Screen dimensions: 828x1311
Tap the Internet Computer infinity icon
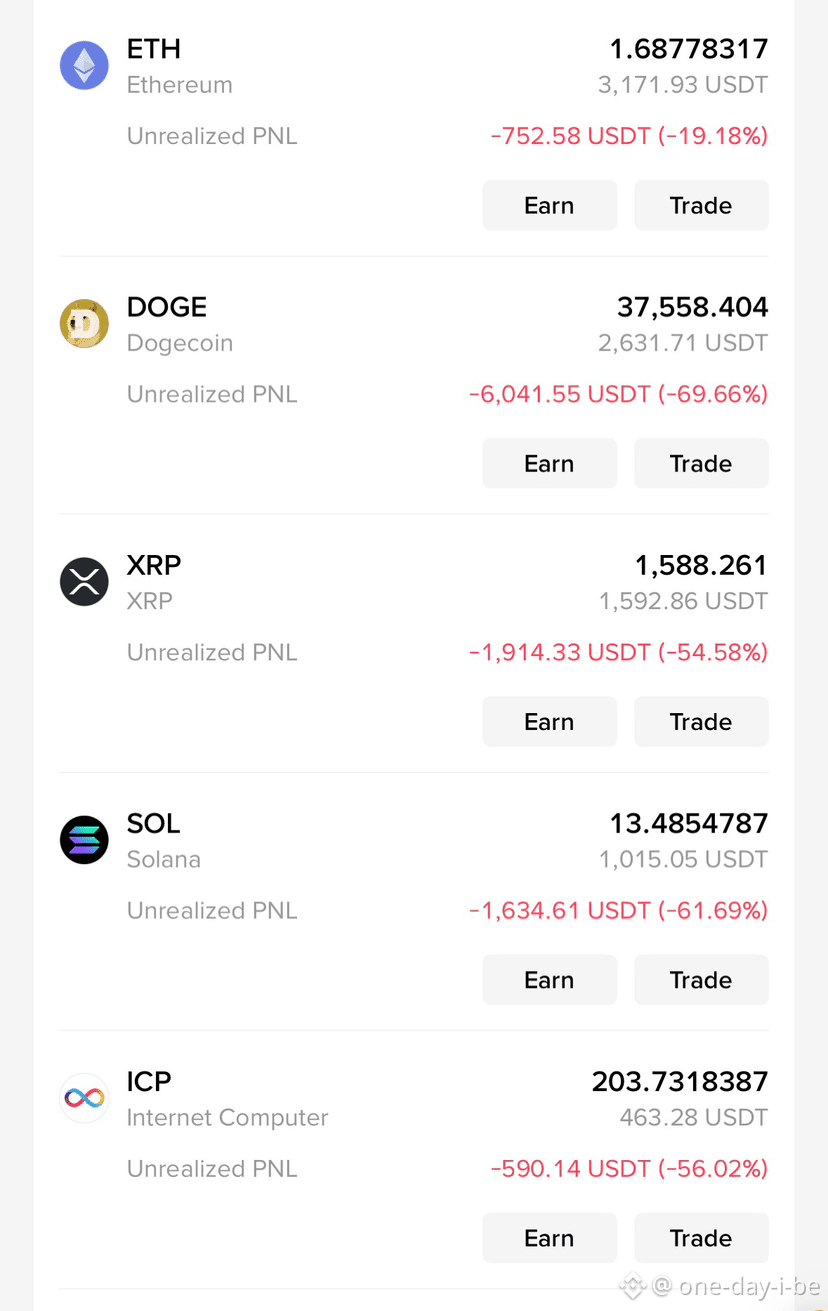[84, 1098]
